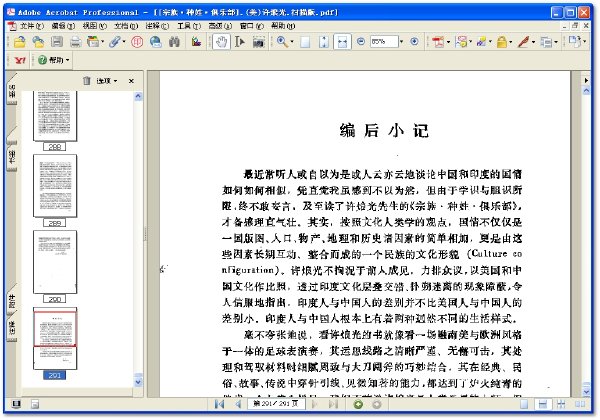
Task: Open the 文件 menu
Action: [32, 26]
